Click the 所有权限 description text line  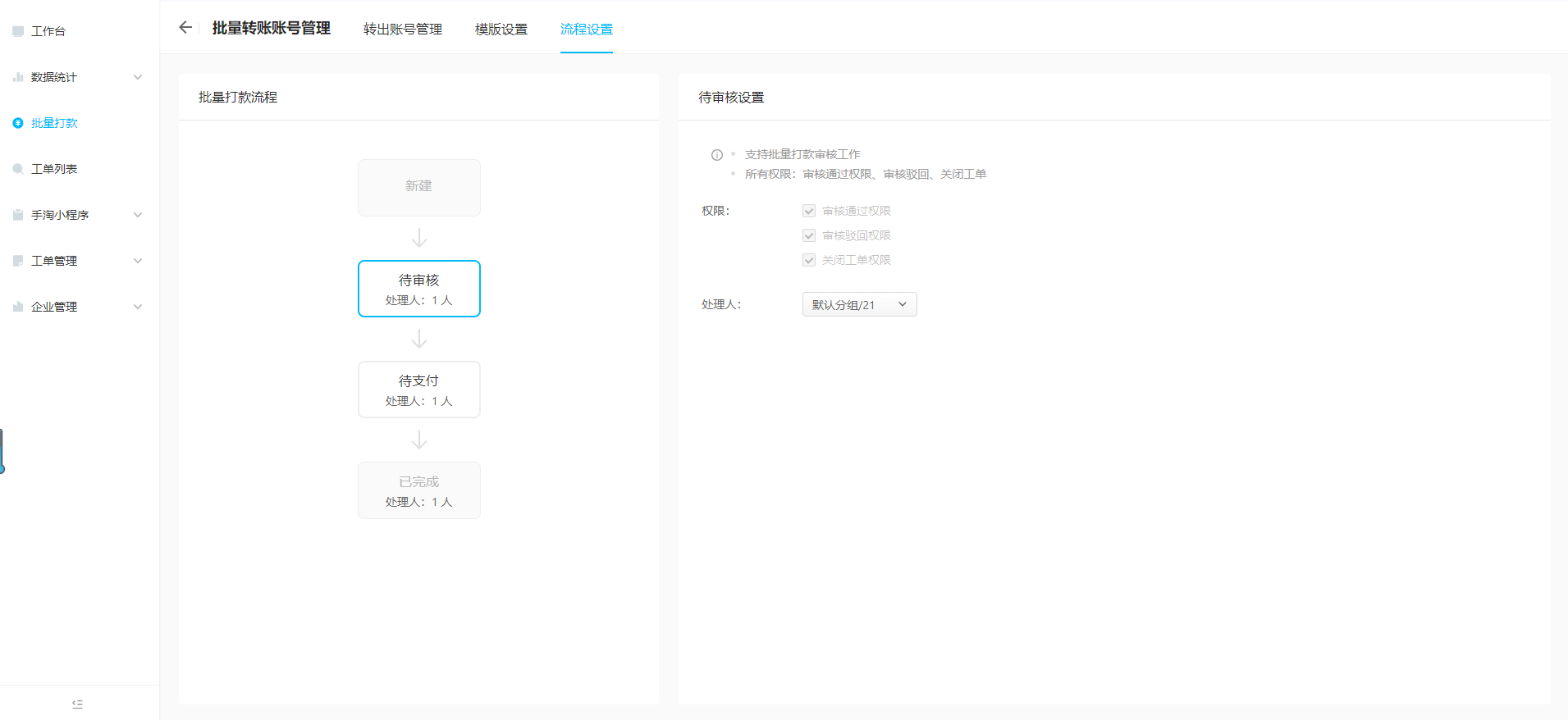click(x=866, y=174)
